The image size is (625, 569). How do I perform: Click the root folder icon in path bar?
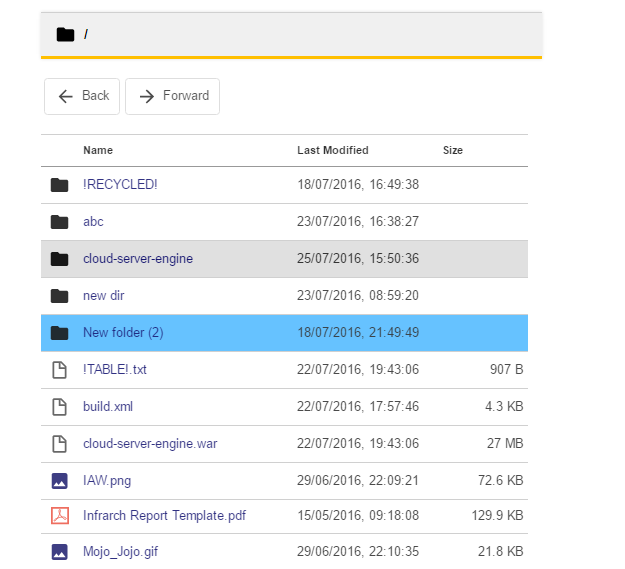[65, 35]
